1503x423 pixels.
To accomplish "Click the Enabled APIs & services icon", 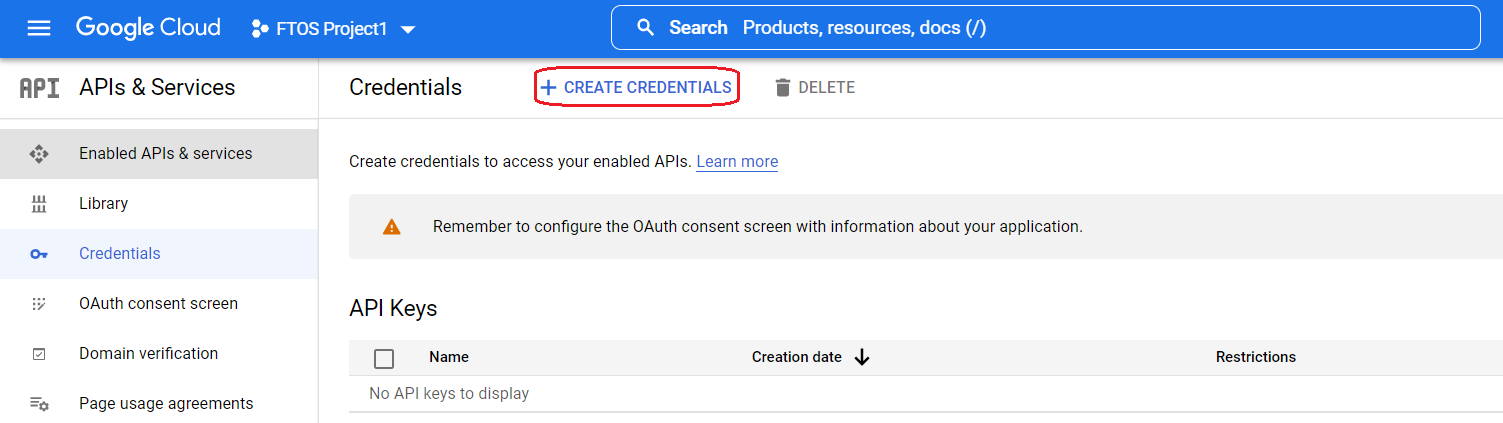I will tap(39, 154).
